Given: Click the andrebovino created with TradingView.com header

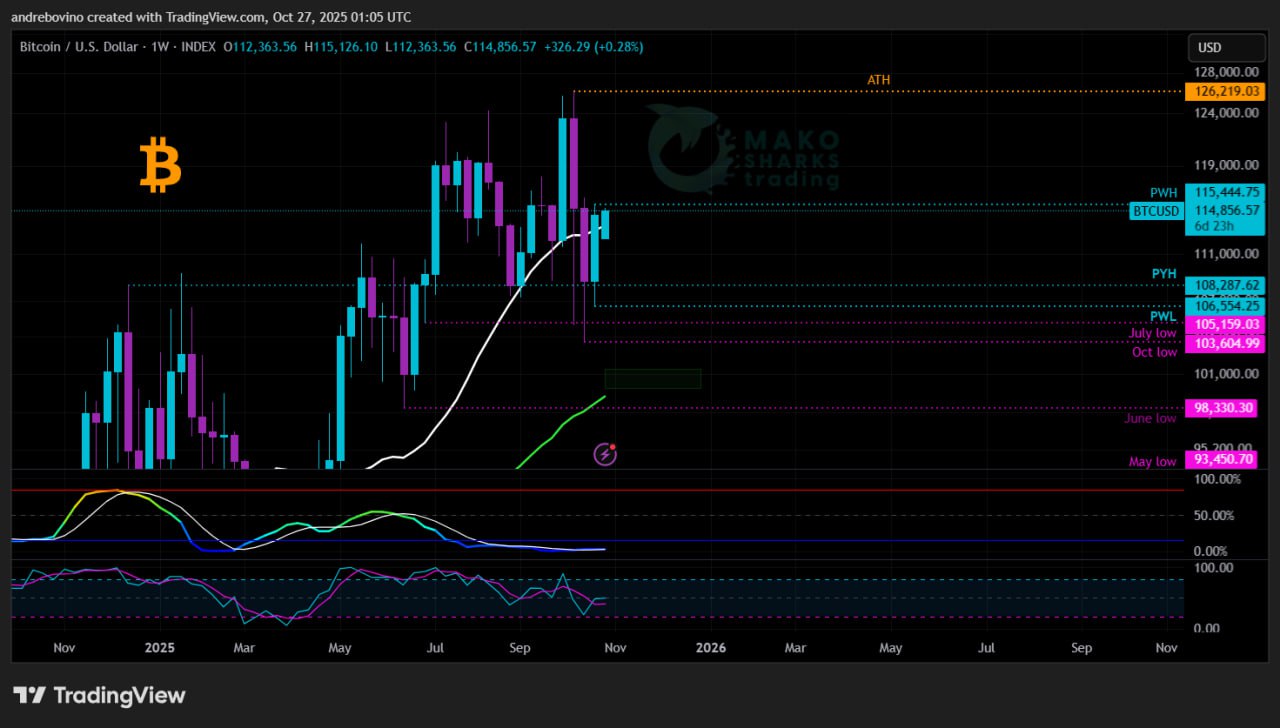Looking at the screenshot, I should tap(211, 17).
